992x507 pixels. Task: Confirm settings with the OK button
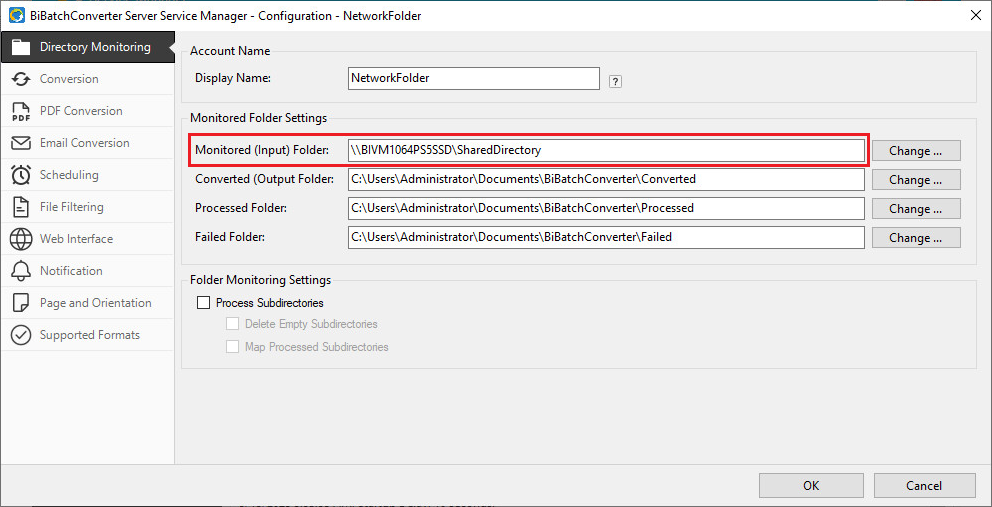(x=810, y=485)
